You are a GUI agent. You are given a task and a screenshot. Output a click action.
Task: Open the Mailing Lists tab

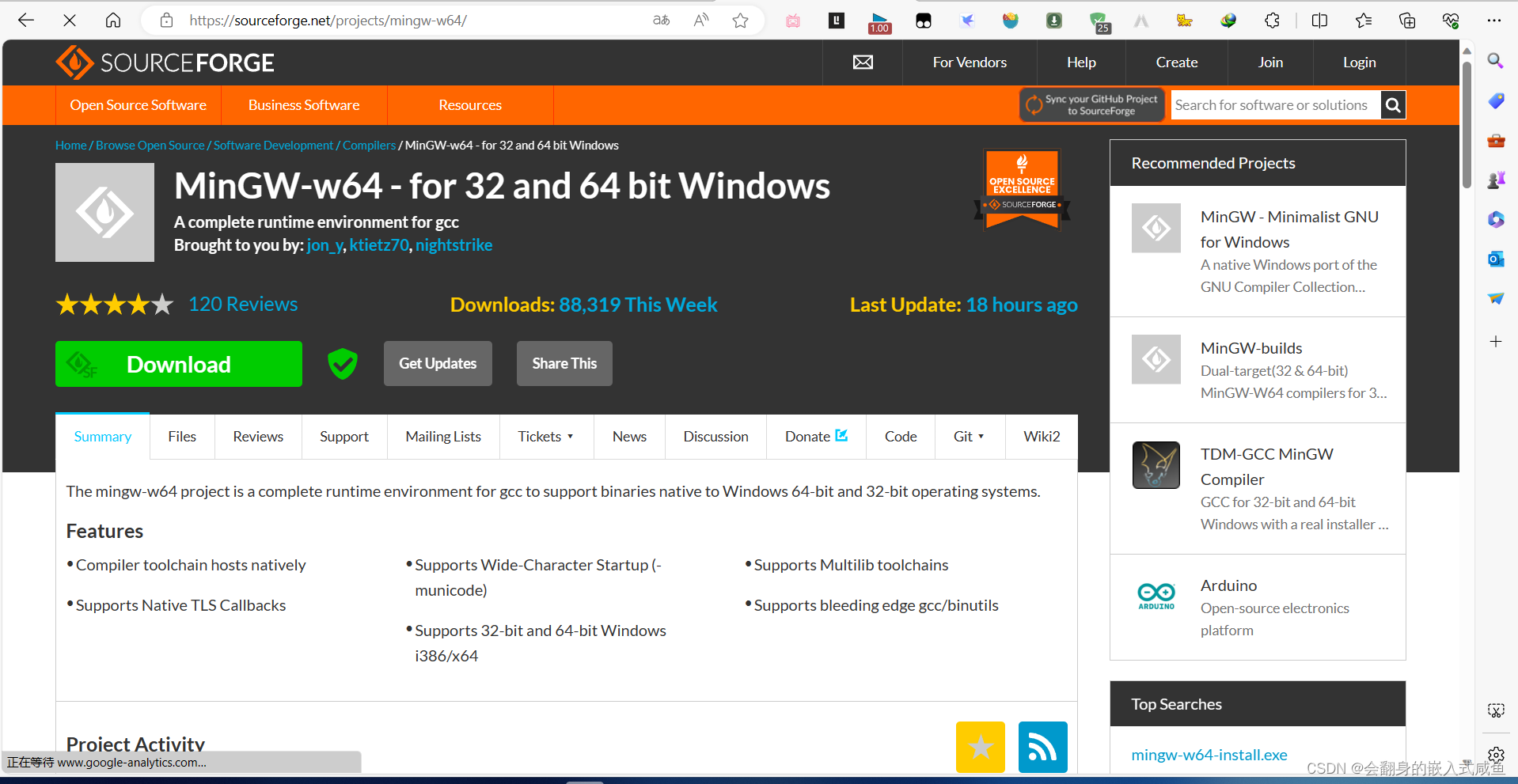click(443, 437)
